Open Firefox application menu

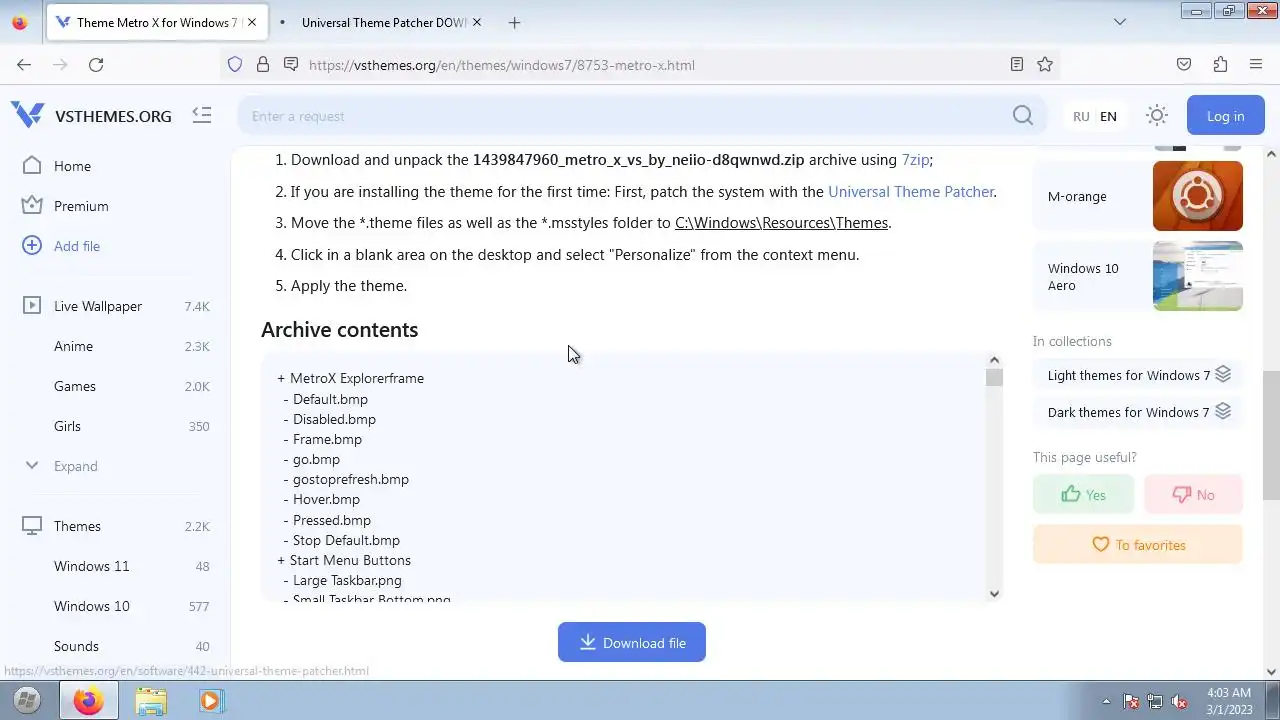(1256, 65)
